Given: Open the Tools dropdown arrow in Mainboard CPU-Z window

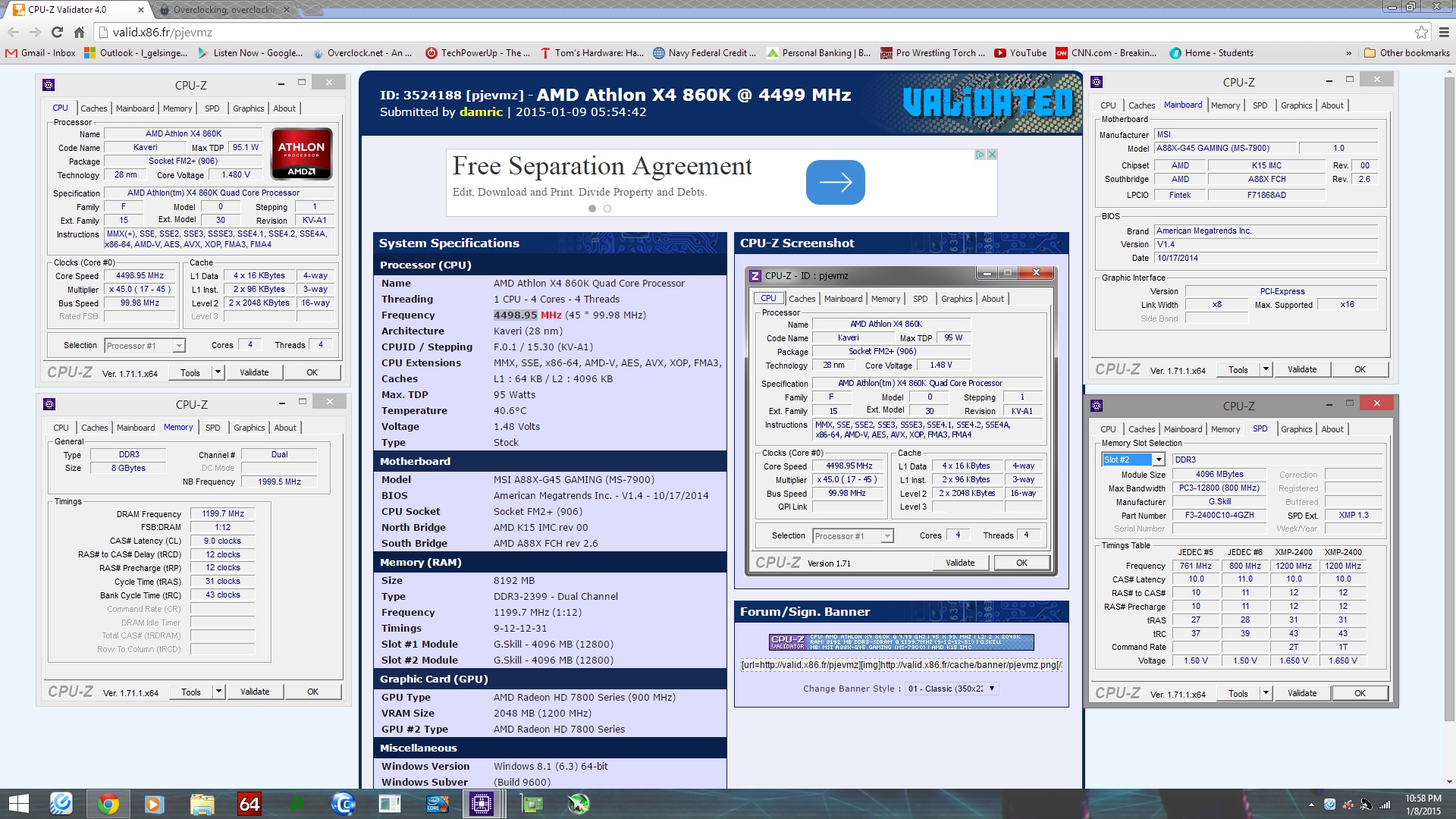Looking at the screenshot, I should pyautogui.click(x=1266, y=369).
